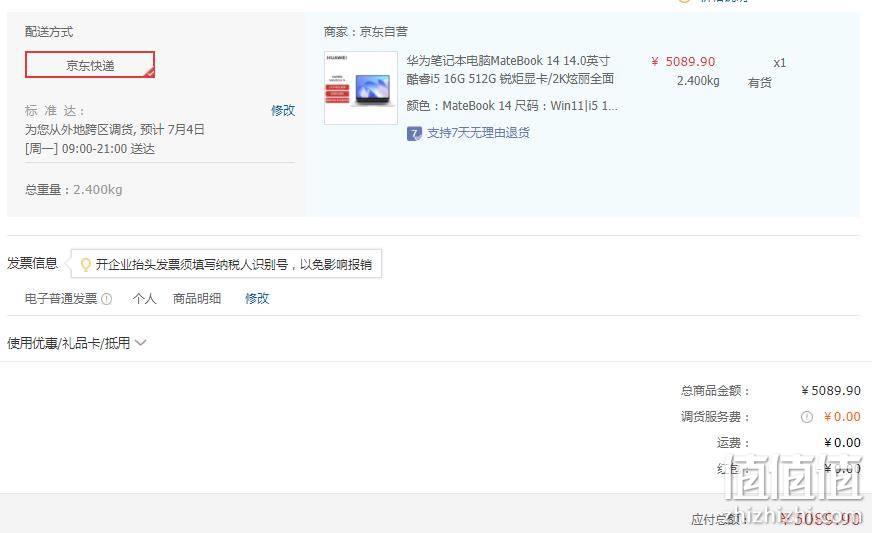Click the 发票信息 heading
The width and height of the screenshot is (872, 533).
(x=32, y=263)
